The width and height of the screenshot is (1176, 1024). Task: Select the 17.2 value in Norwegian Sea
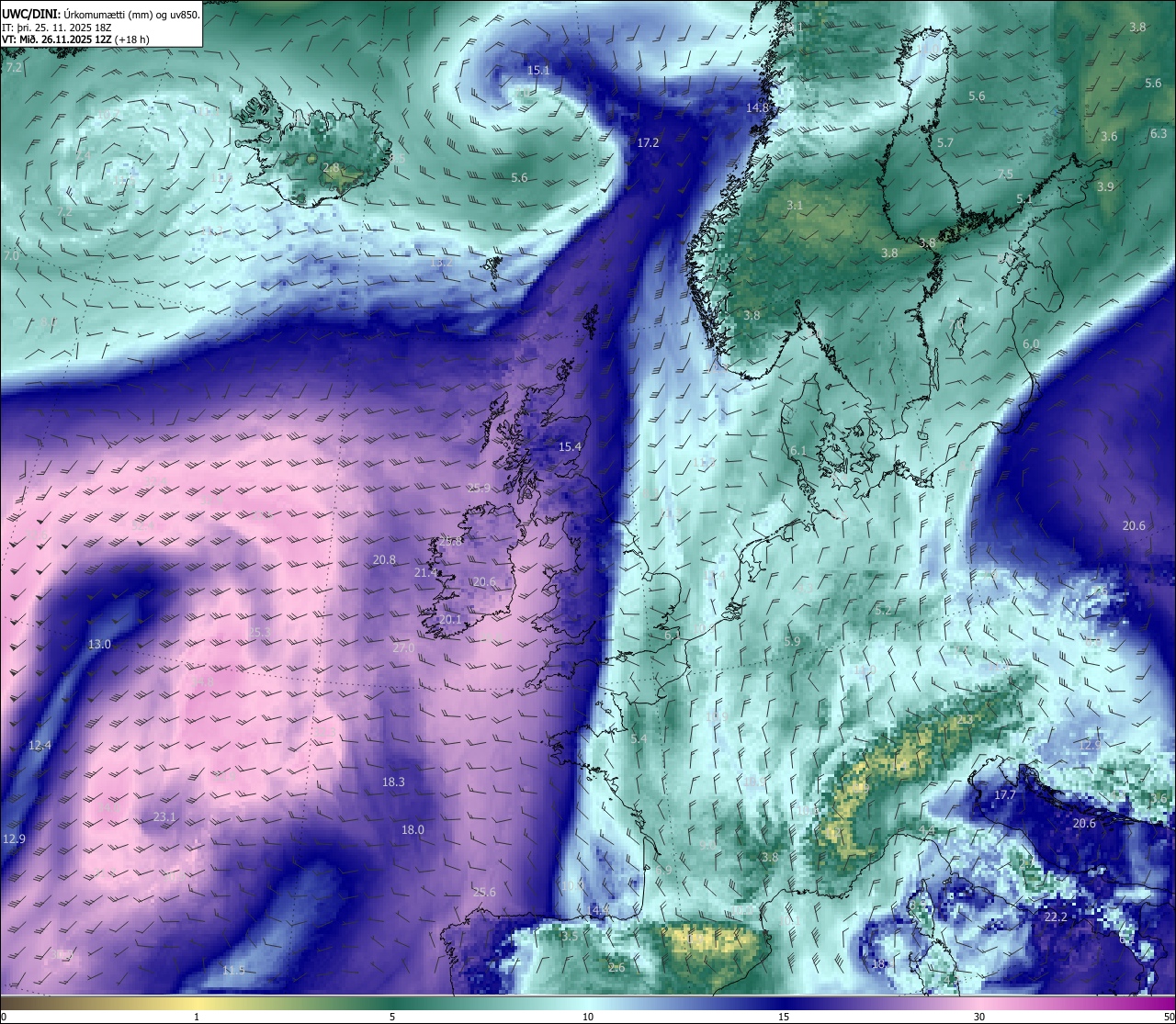pyautogui.click(x=648, y=142)
